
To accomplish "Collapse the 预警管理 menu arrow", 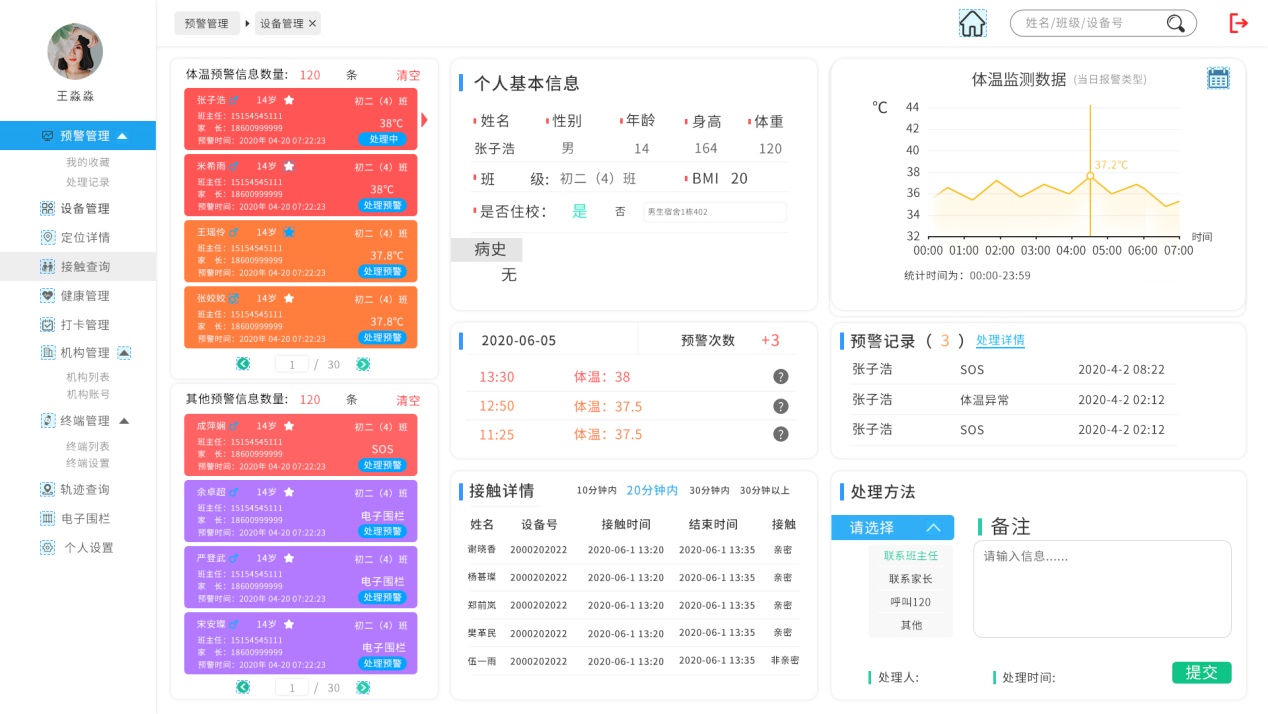I will click(x=122, y=136).
